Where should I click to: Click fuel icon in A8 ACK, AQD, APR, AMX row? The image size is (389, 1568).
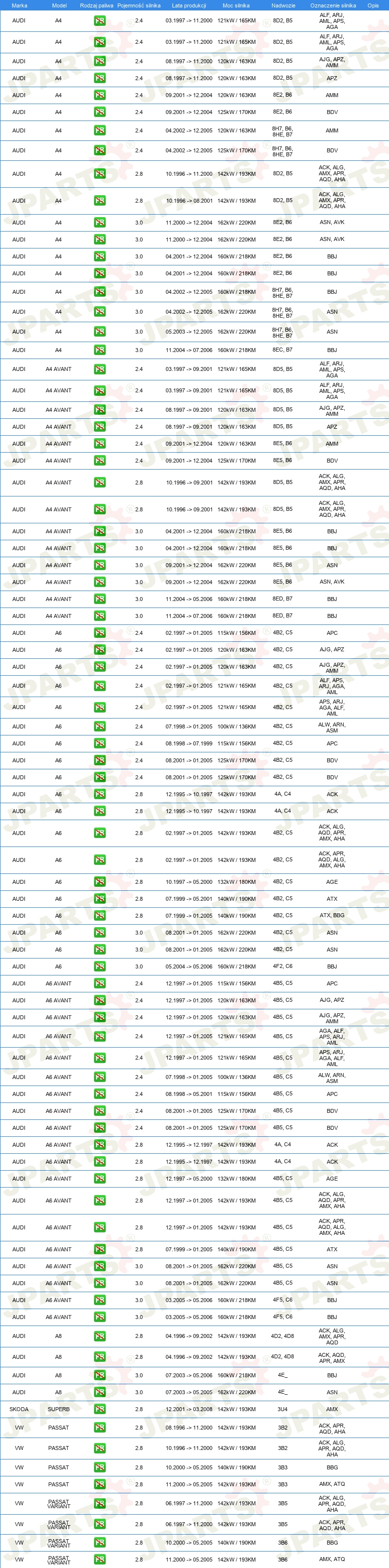[99, 1357]
